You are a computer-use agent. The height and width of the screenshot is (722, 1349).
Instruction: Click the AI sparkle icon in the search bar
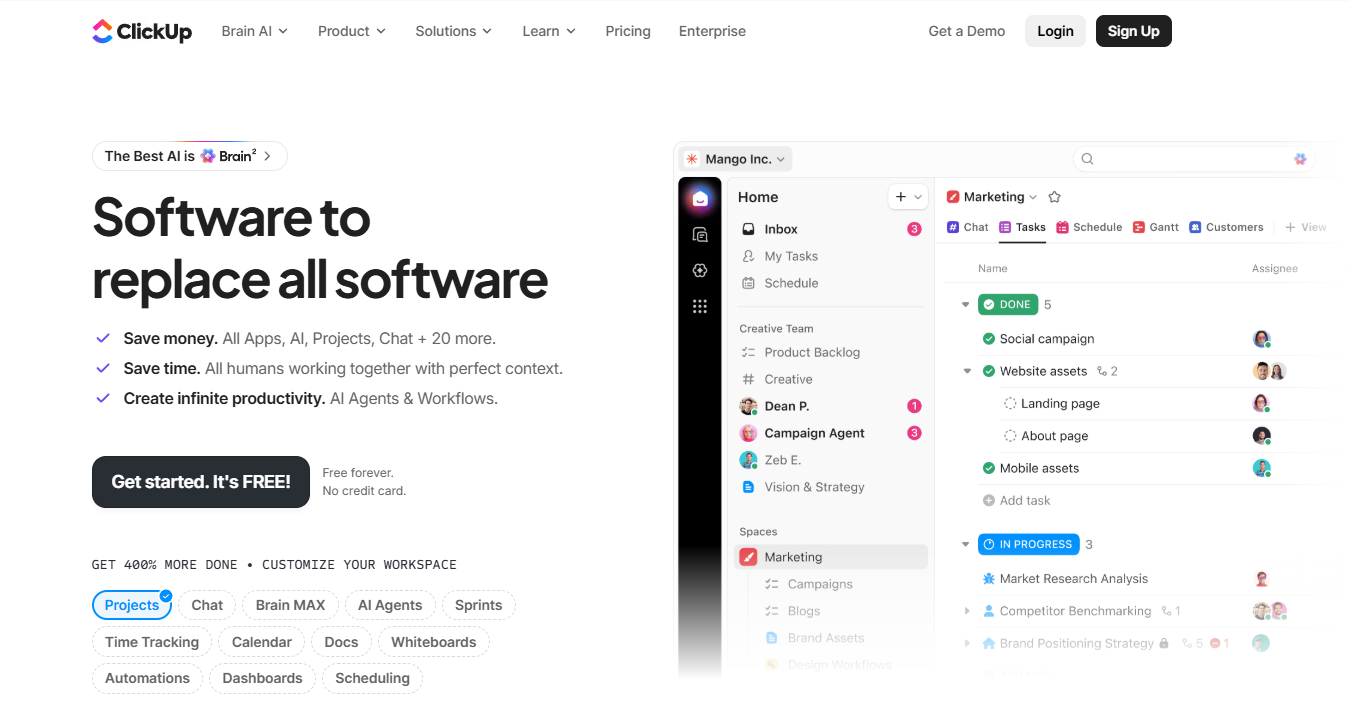click(x=1300, y=159)
